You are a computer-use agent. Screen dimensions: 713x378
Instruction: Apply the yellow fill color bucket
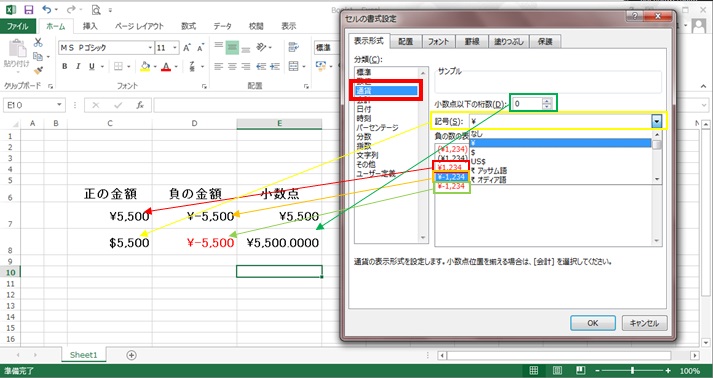pos(145,66)
